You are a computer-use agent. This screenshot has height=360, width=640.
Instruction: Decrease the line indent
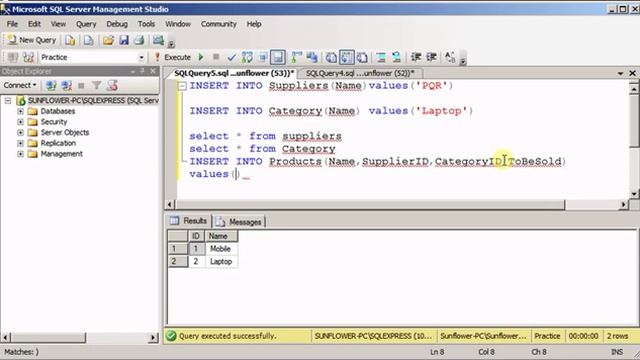(x=416, y=58)
